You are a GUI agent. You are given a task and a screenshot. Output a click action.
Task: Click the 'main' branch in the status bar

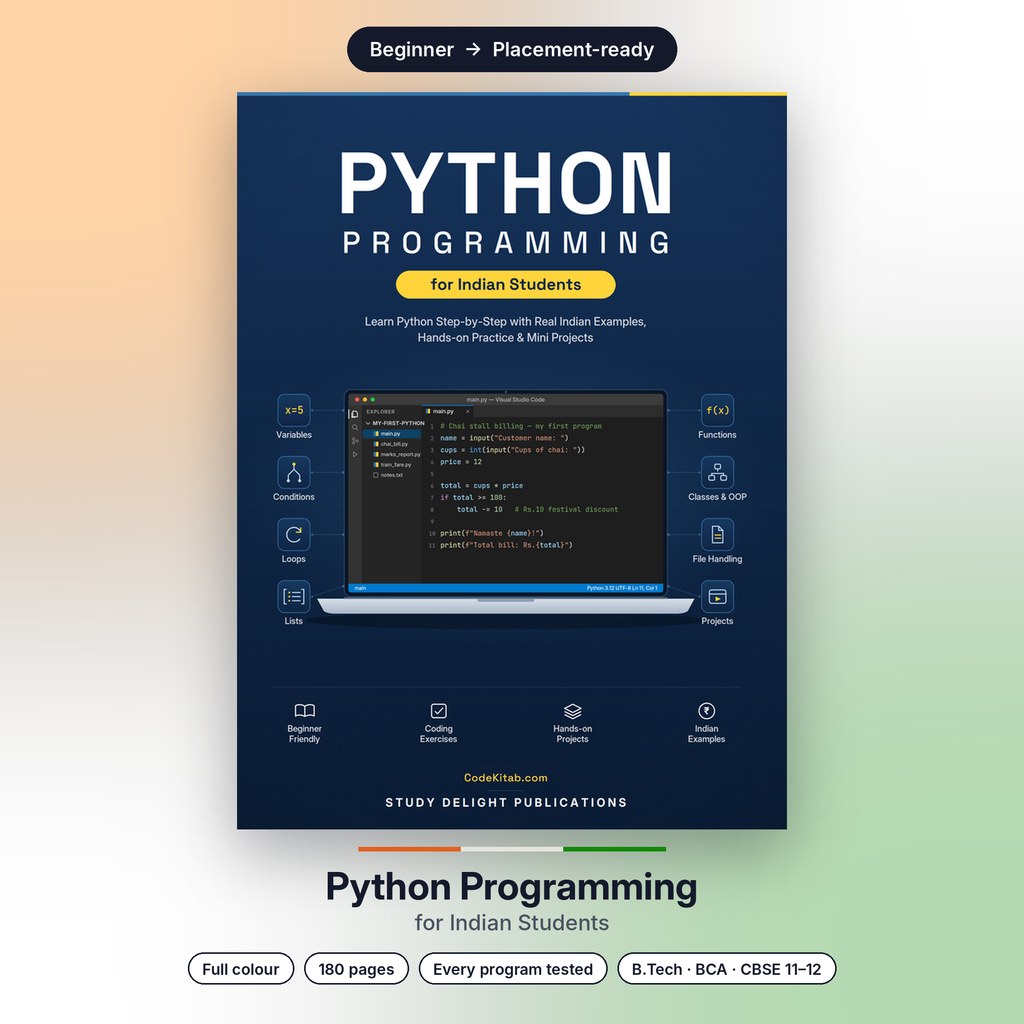[360, 588]
